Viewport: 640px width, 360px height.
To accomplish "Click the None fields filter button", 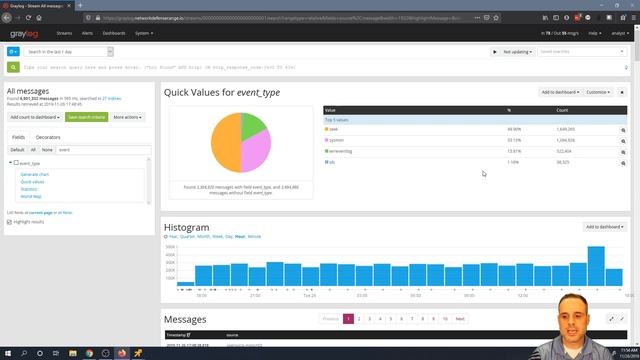I will pyautogui.click(x=47, y=150).
